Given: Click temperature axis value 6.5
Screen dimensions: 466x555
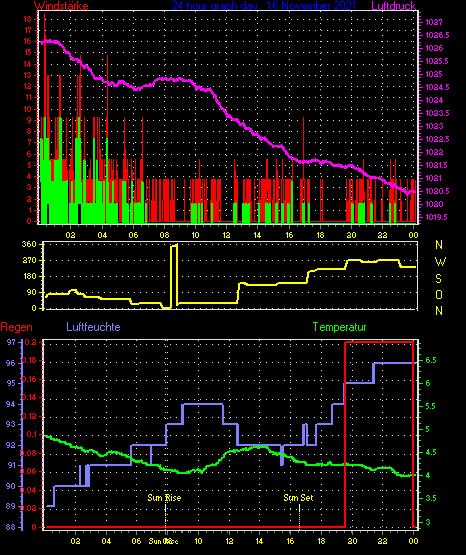Looking at the screenshot, I should pyautogui.click(x=431, y=360).
